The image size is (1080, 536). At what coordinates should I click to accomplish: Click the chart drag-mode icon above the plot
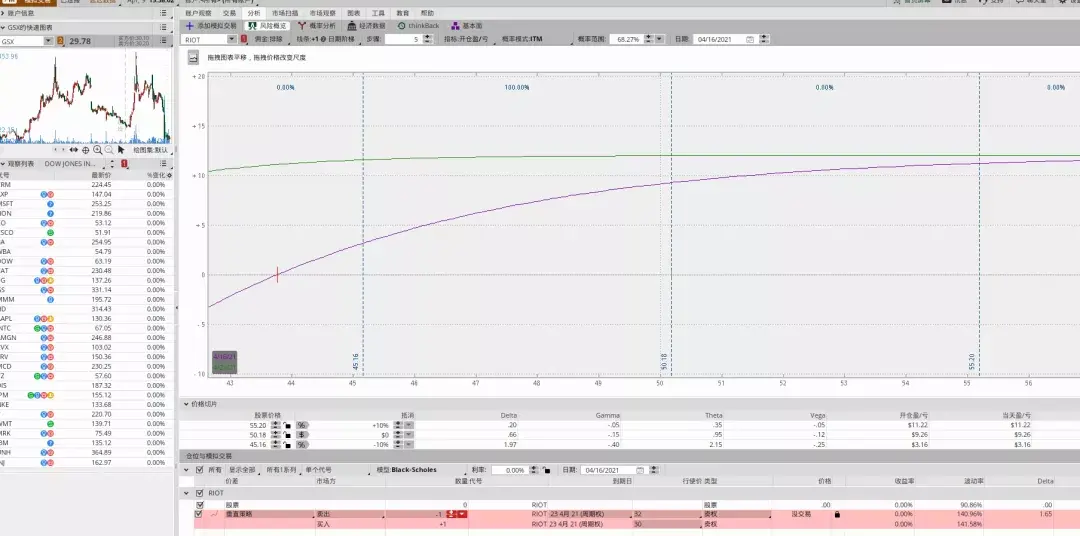point(194,57)
